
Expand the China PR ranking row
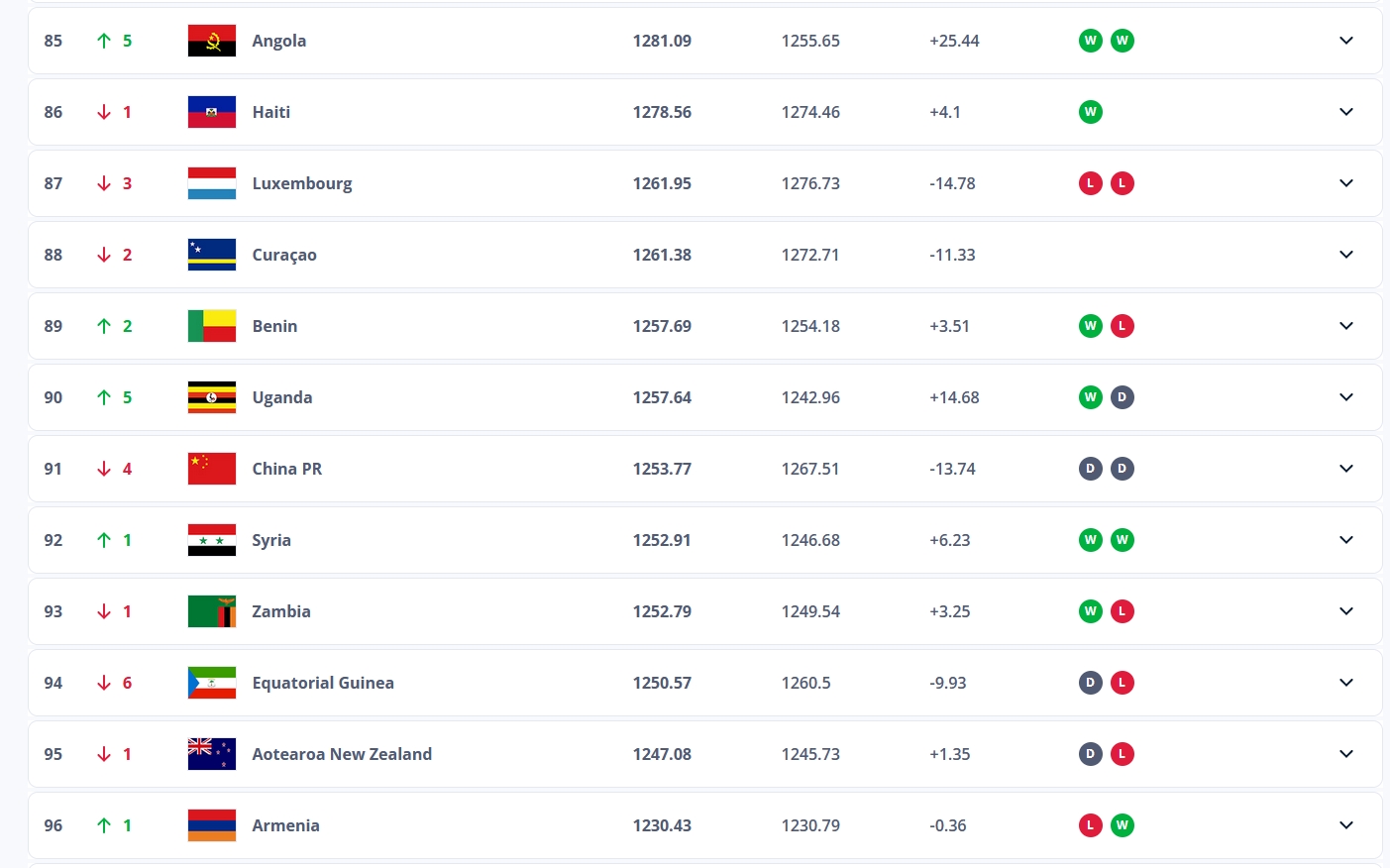[1345, 469]
